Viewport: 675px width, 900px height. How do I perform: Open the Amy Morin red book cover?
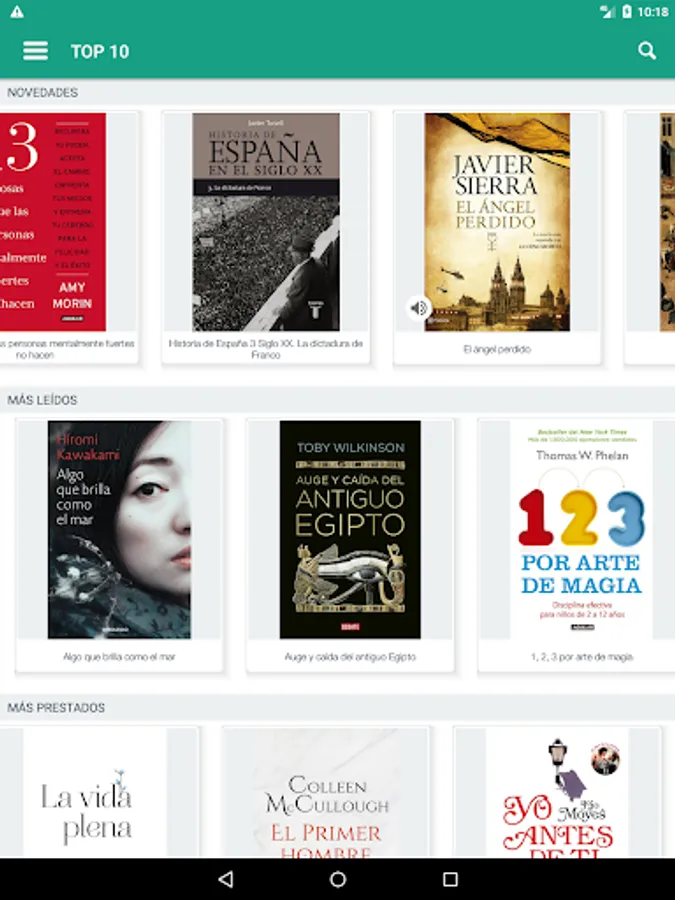click(x=53, y=222)
